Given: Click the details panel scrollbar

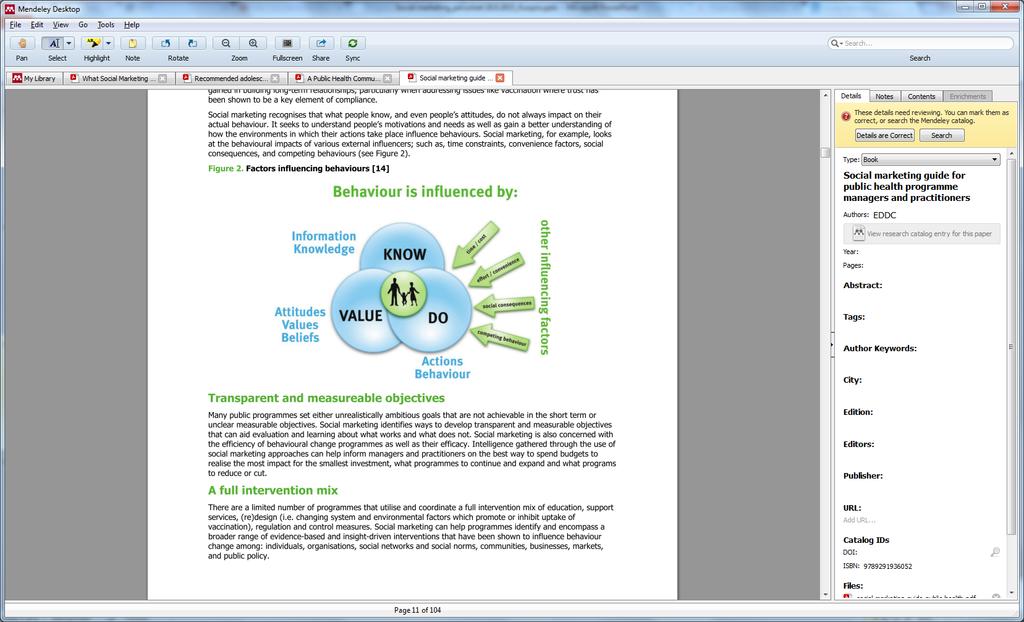Looking at the screenshot, I should (x=1012, y=346).
